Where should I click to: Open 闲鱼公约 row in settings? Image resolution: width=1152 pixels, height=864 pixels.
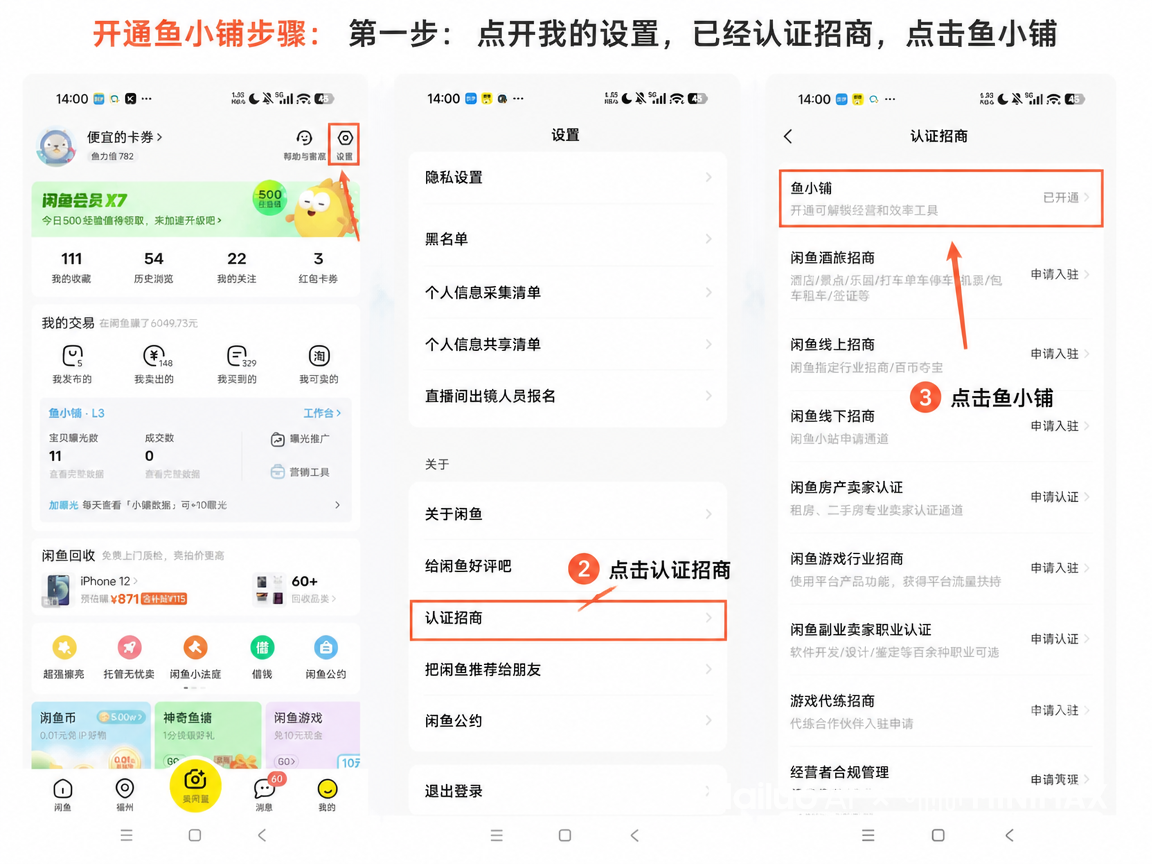tap(568, 721)
